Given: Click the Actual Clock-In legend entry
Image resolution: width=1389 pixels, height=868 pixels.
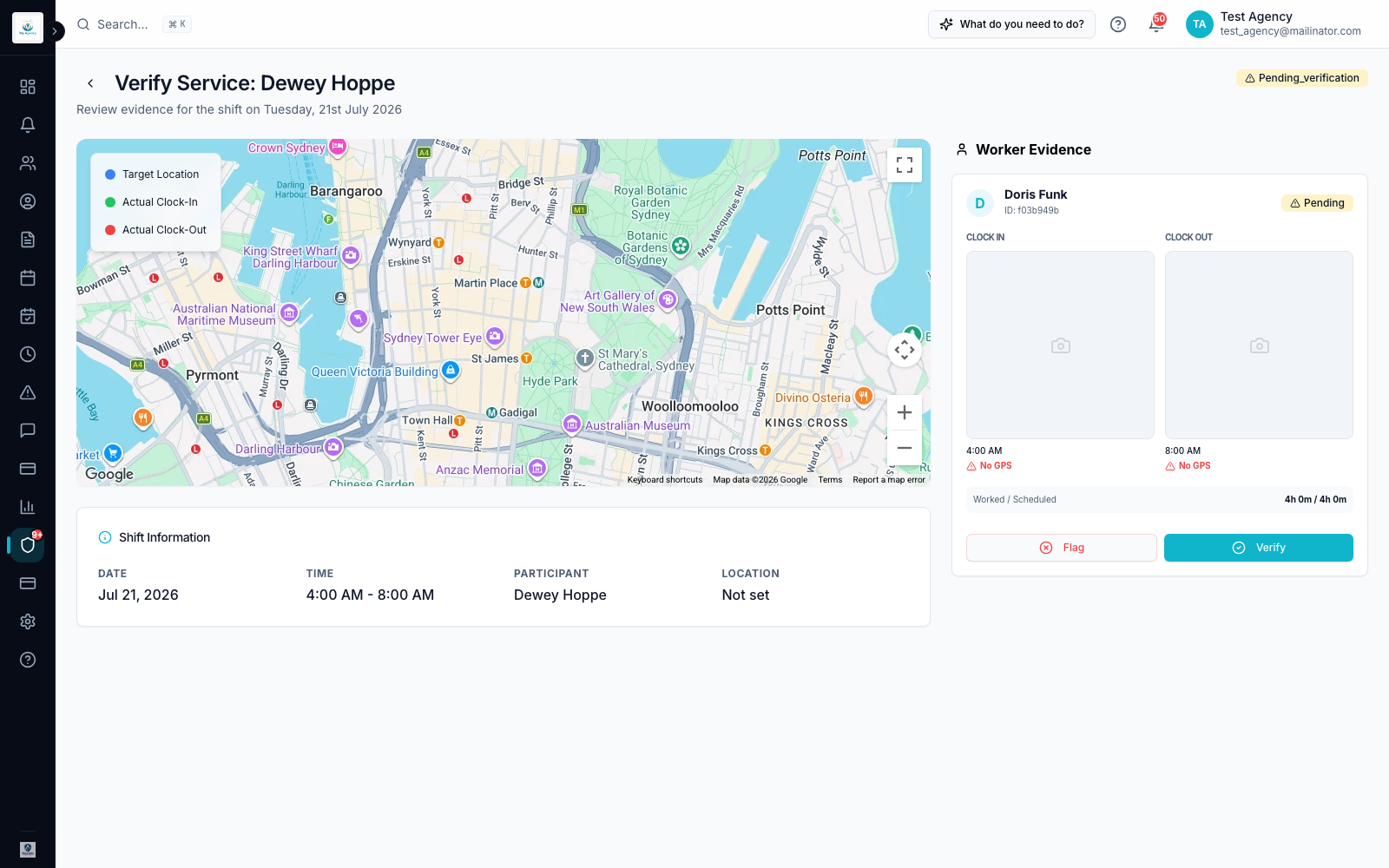Looking at the screenshot, I should [151, 202].
